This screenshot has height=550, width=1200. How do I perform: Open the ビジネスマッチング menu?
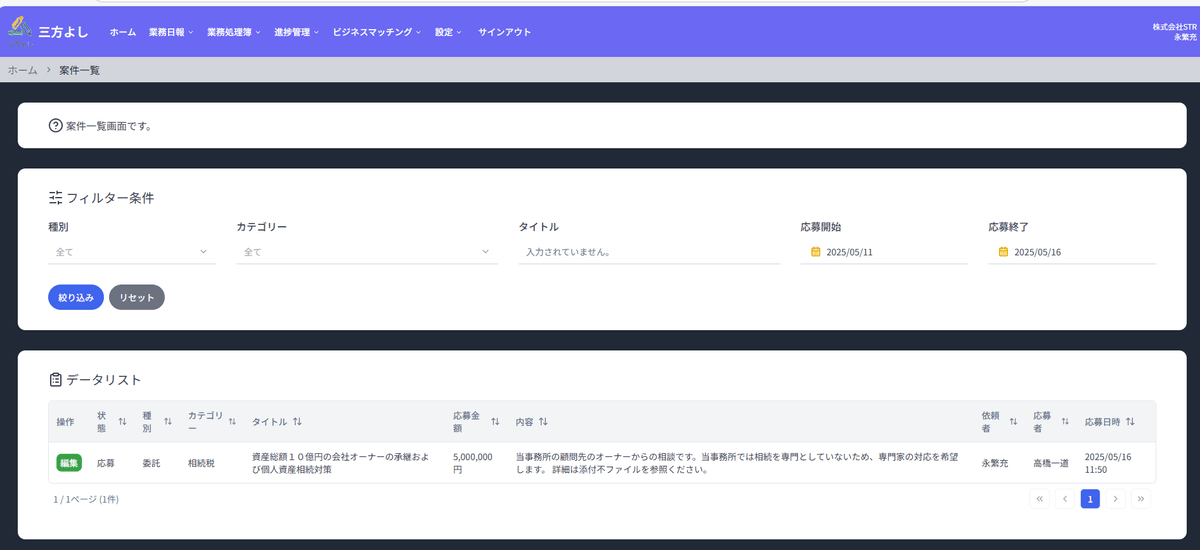(376, 32)
